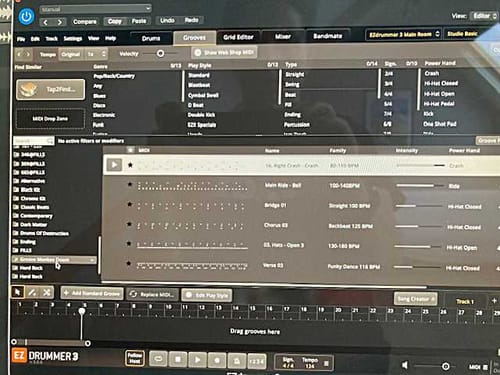Select the arrow pointer tool
The image size is (500, 375).
(x=17, y=292)
